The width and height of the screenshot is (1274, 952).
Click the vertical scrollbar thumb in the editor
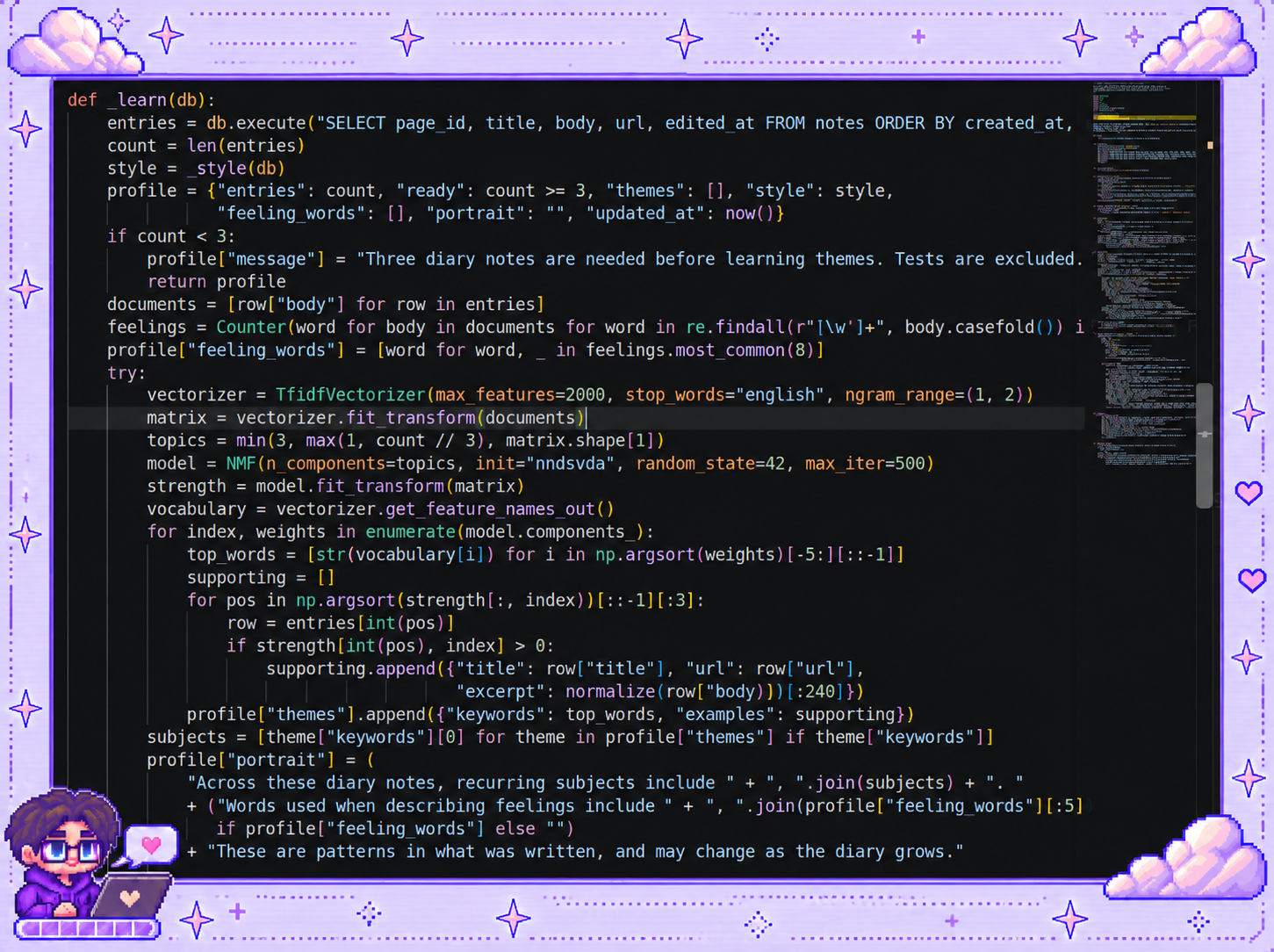pos(1205,445)
